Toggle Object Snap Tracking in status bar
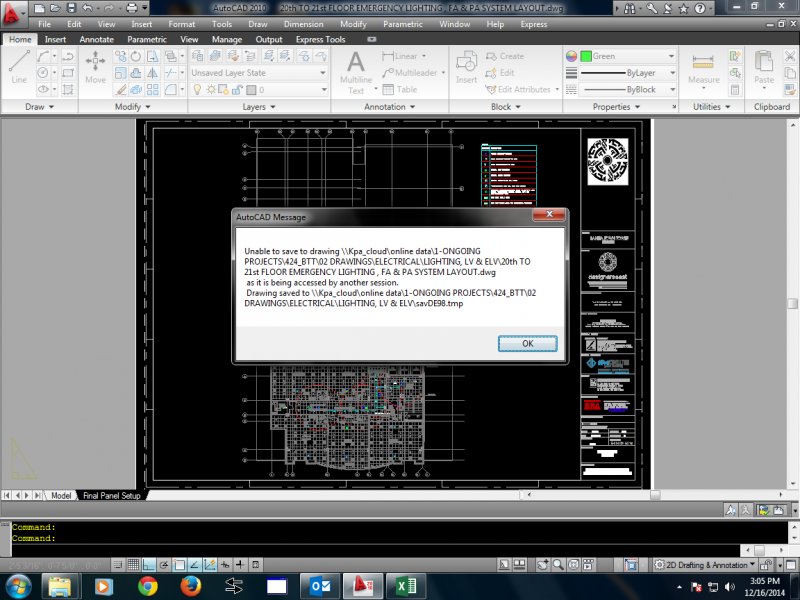The height and width of the screenshot is (600, 800). [194, 564]
